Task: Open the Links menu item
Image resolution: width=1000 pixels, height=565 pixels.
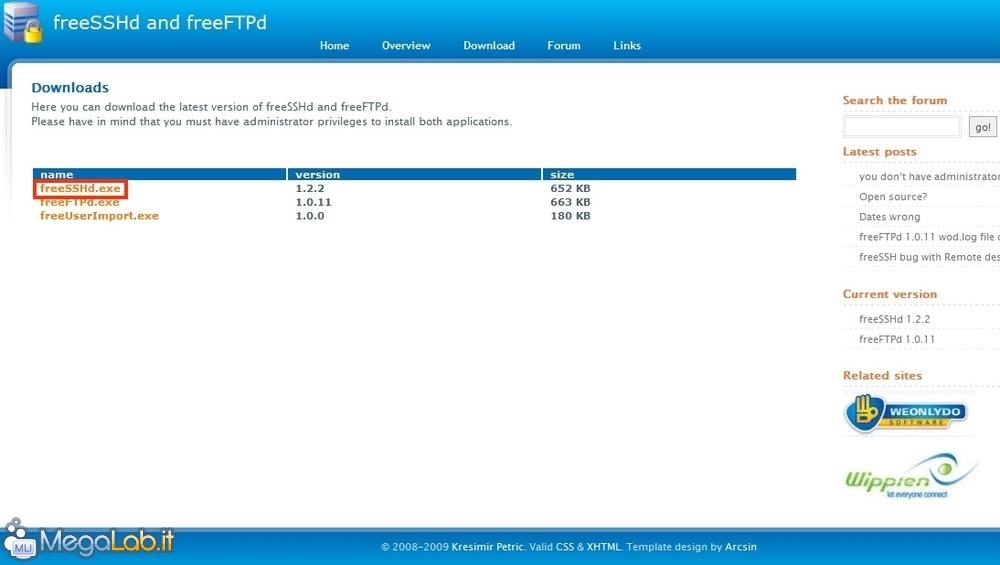Action: pos(627,45)
